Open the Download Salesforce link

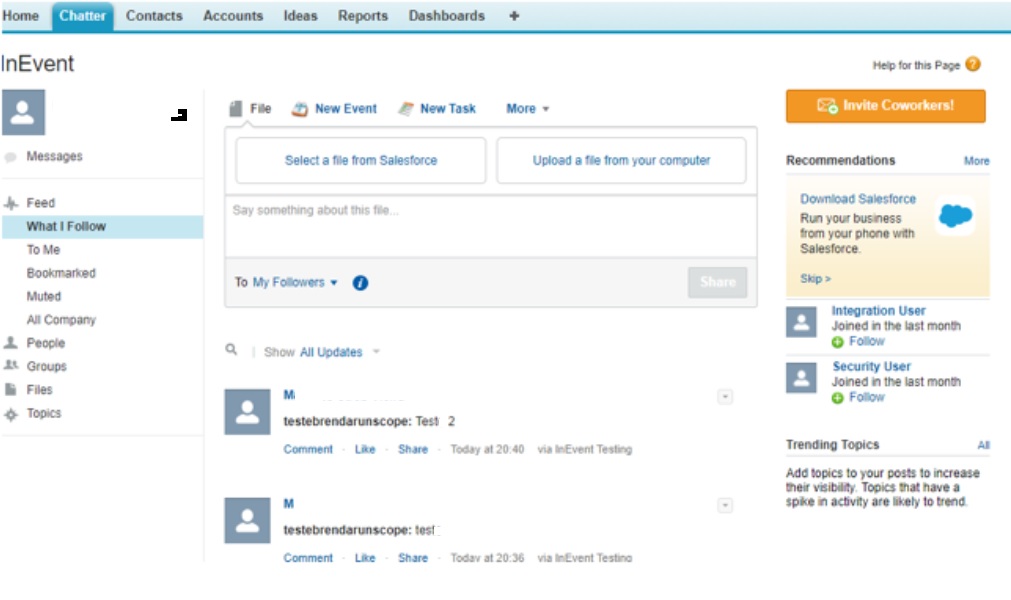coord(858,199)
